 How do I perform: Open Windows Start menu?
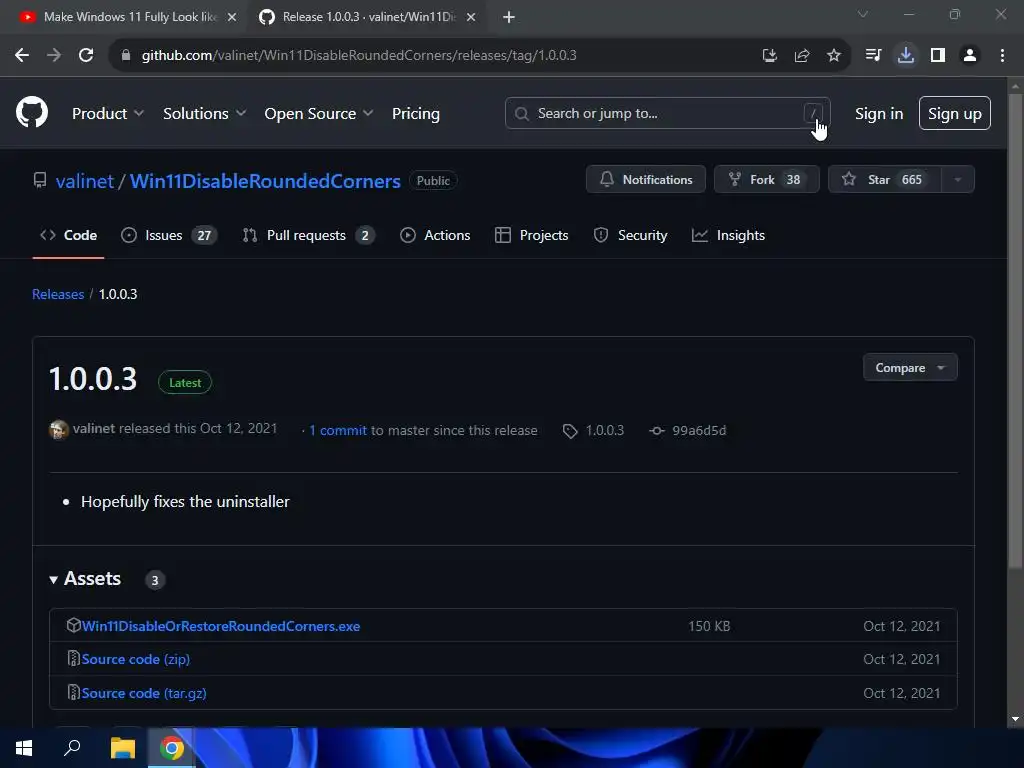click(x=24, y=748)
